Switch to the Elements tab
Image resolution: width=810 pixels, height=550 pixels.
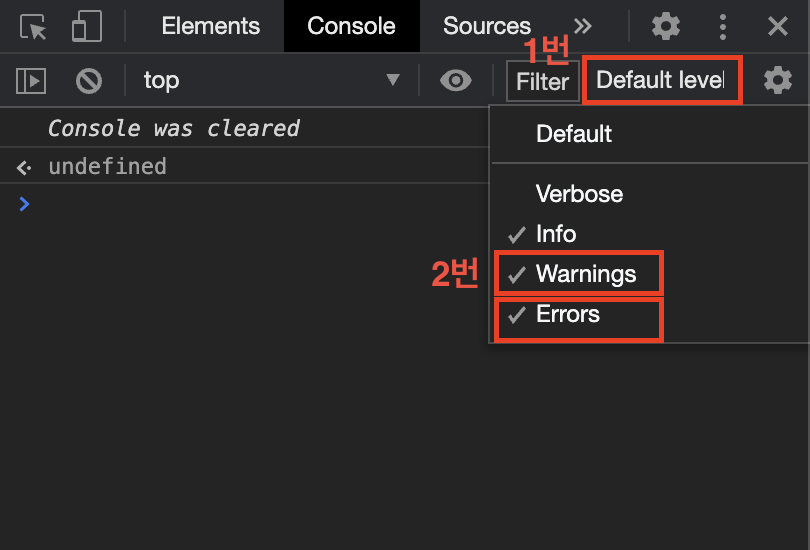tap(210, 27)
